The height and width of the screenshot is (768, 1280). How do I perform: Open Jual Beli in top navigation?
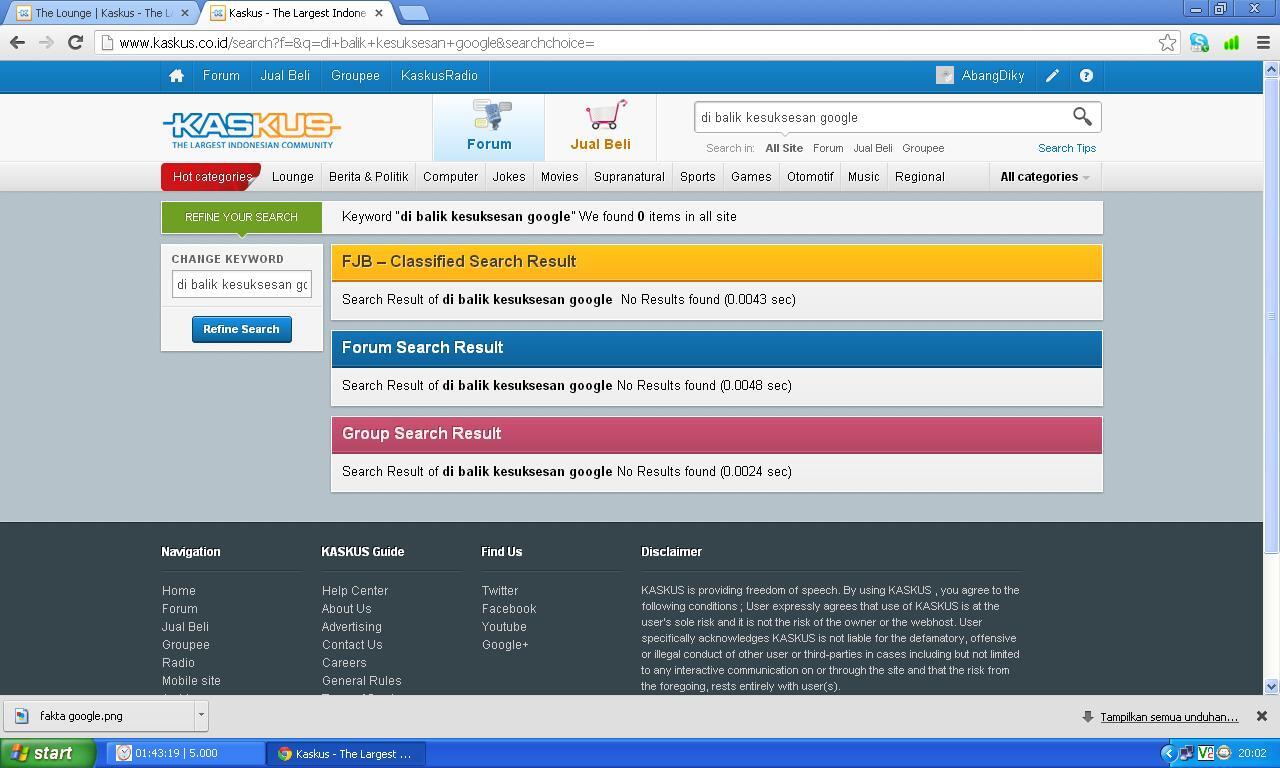[285, 76]
